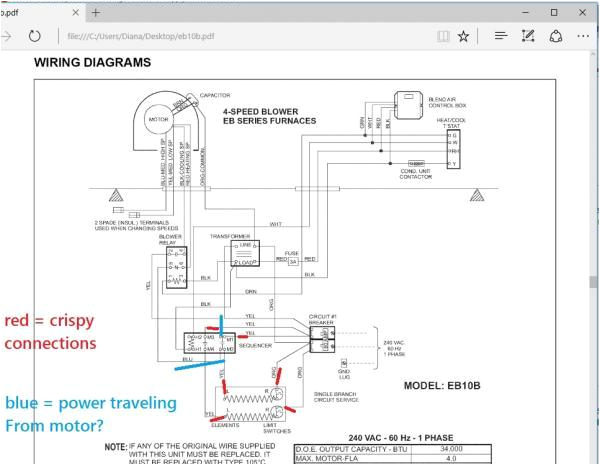Open the Hub panel icon

coord(500,37)
